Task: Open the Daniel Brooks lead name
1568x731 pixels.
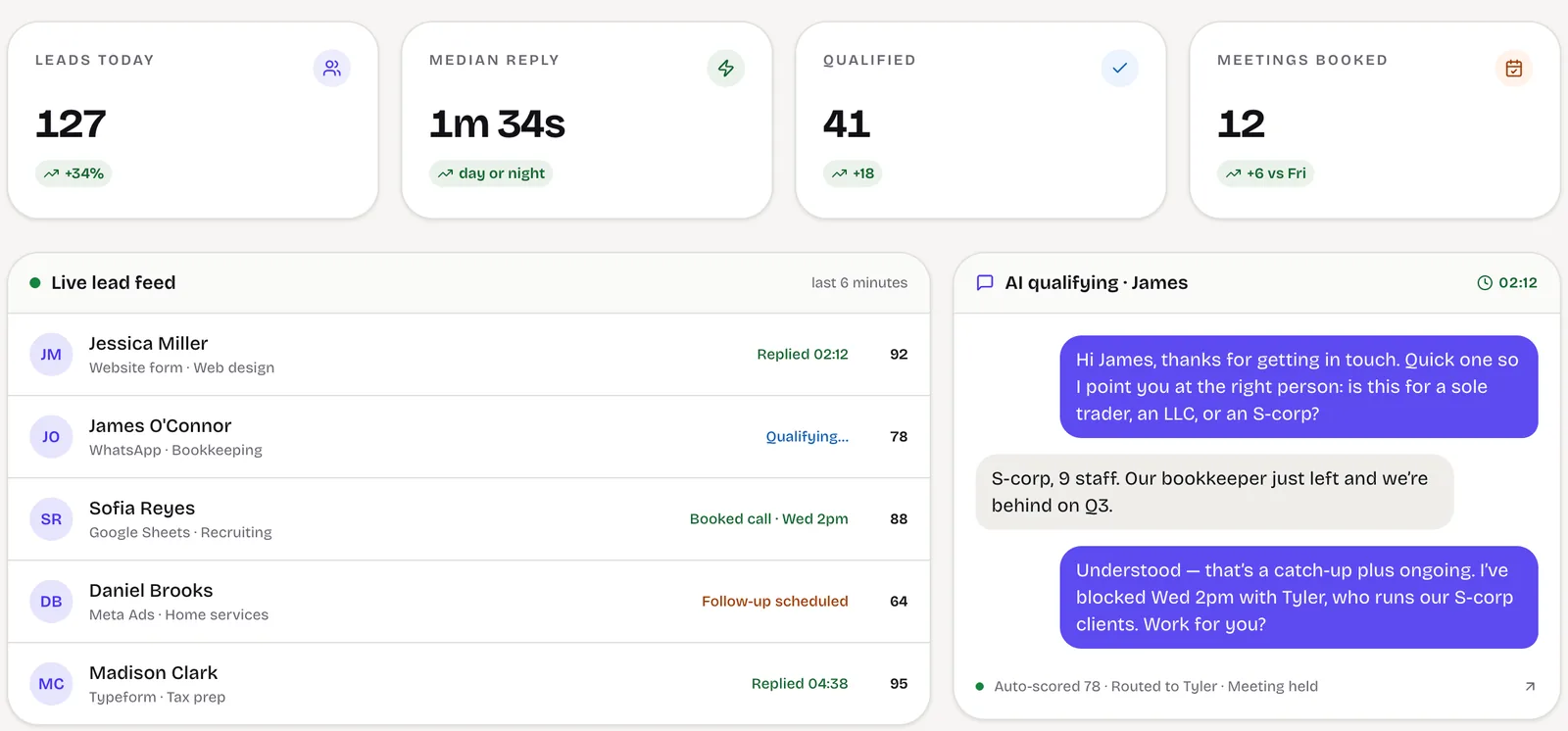Action: tap(151, 591)
